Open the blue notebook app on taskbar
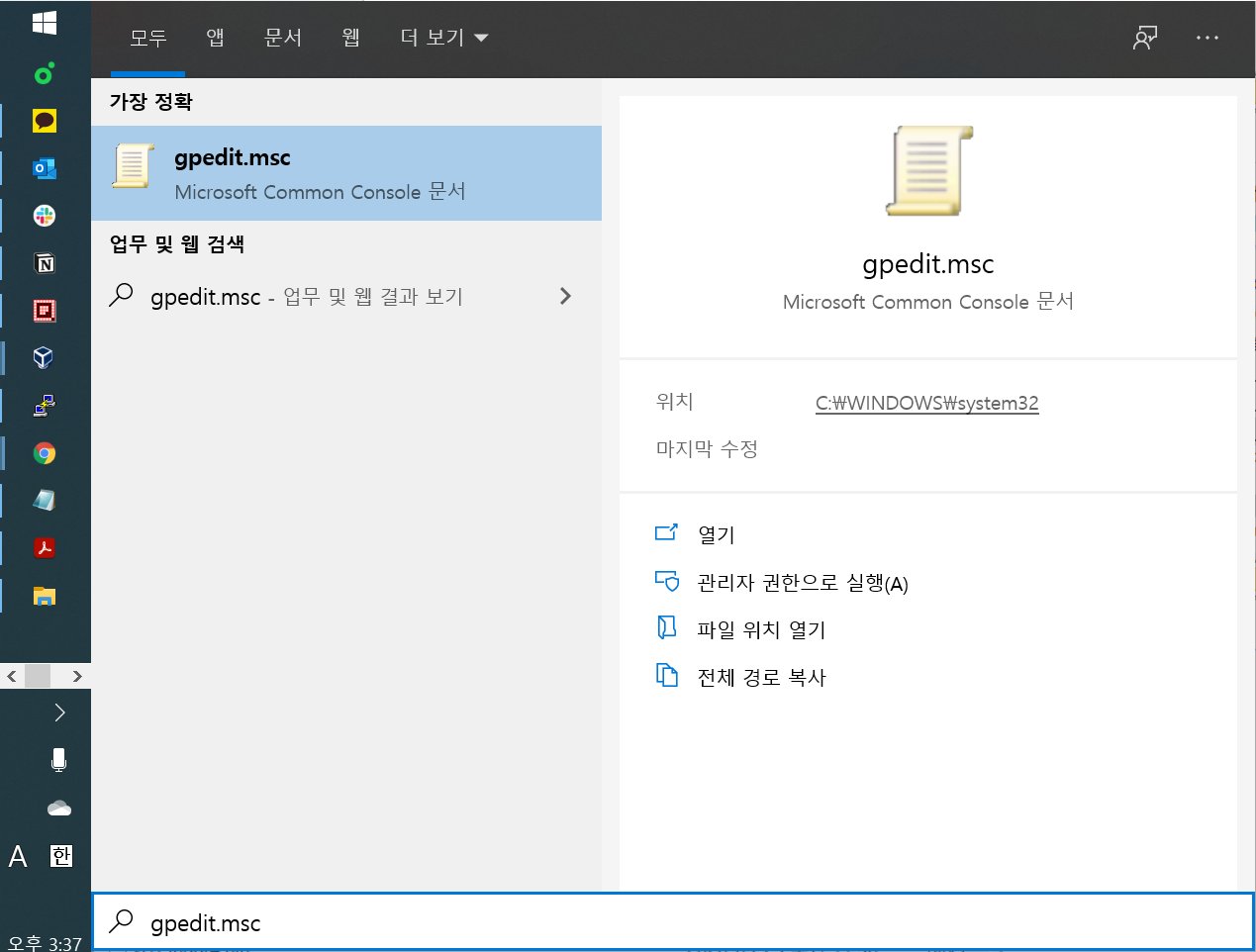Viewport: 1256px width, 952px height. coord(45,500)
